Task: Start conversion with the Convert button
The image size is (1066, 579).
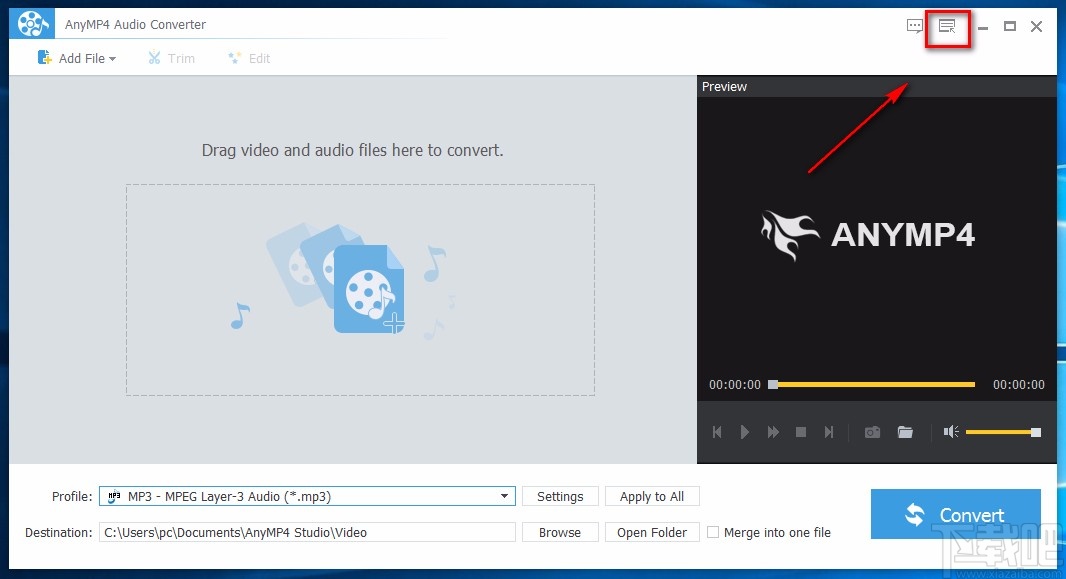Action: [x=955, y=513]
